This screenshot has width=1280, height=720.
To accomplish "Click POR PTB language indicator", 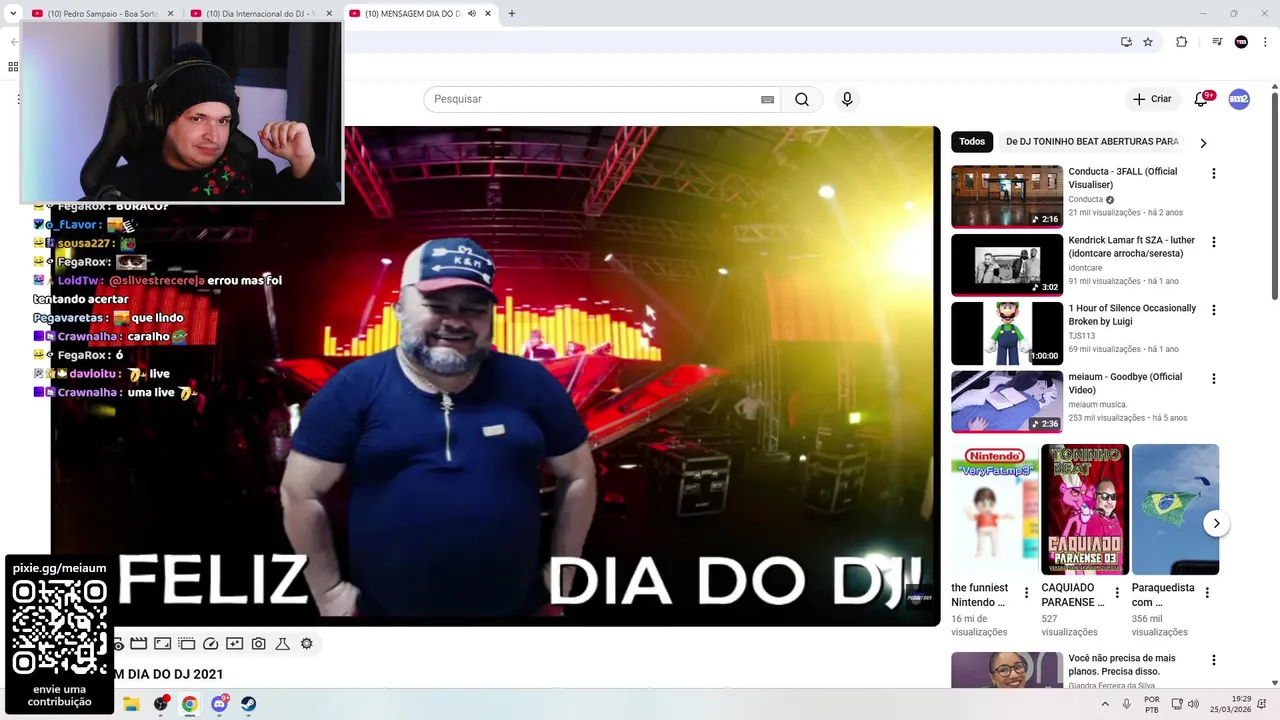I will click(1152, 704).
